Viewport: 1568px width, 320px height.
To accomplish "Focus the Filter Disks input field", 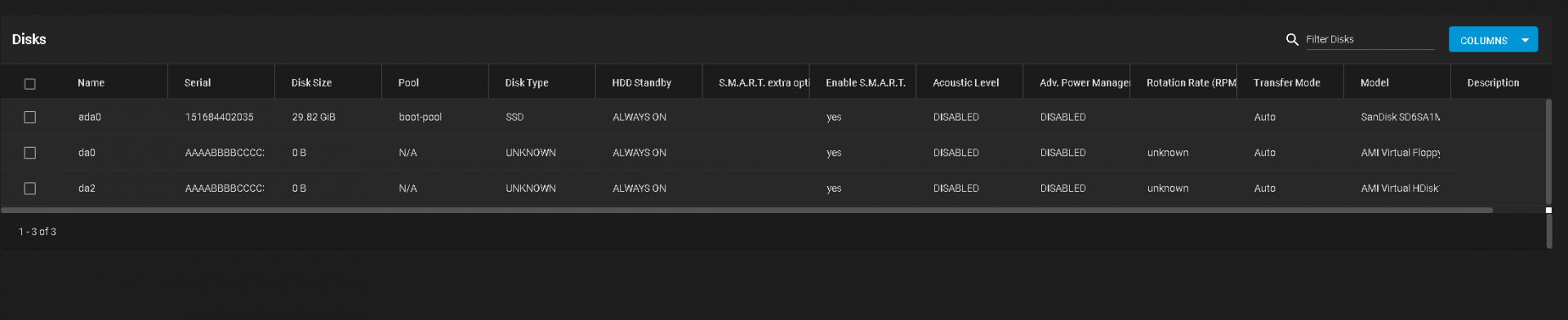I will (x=1370, y=39).
